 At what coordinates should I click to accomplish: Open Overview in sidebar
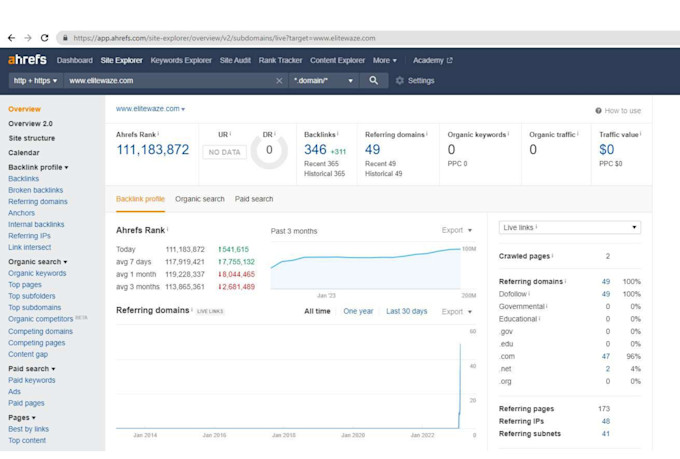pyautogui.click(x=24, y=109)
